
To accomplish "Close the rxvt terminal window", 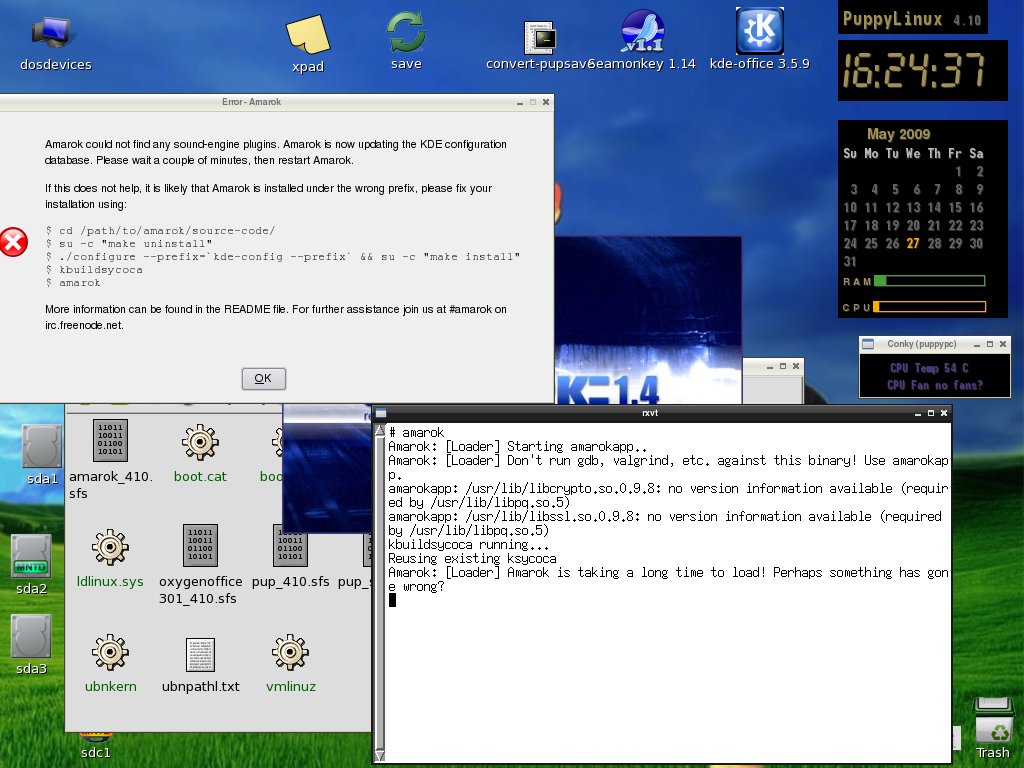I will (x=944, y=413).
